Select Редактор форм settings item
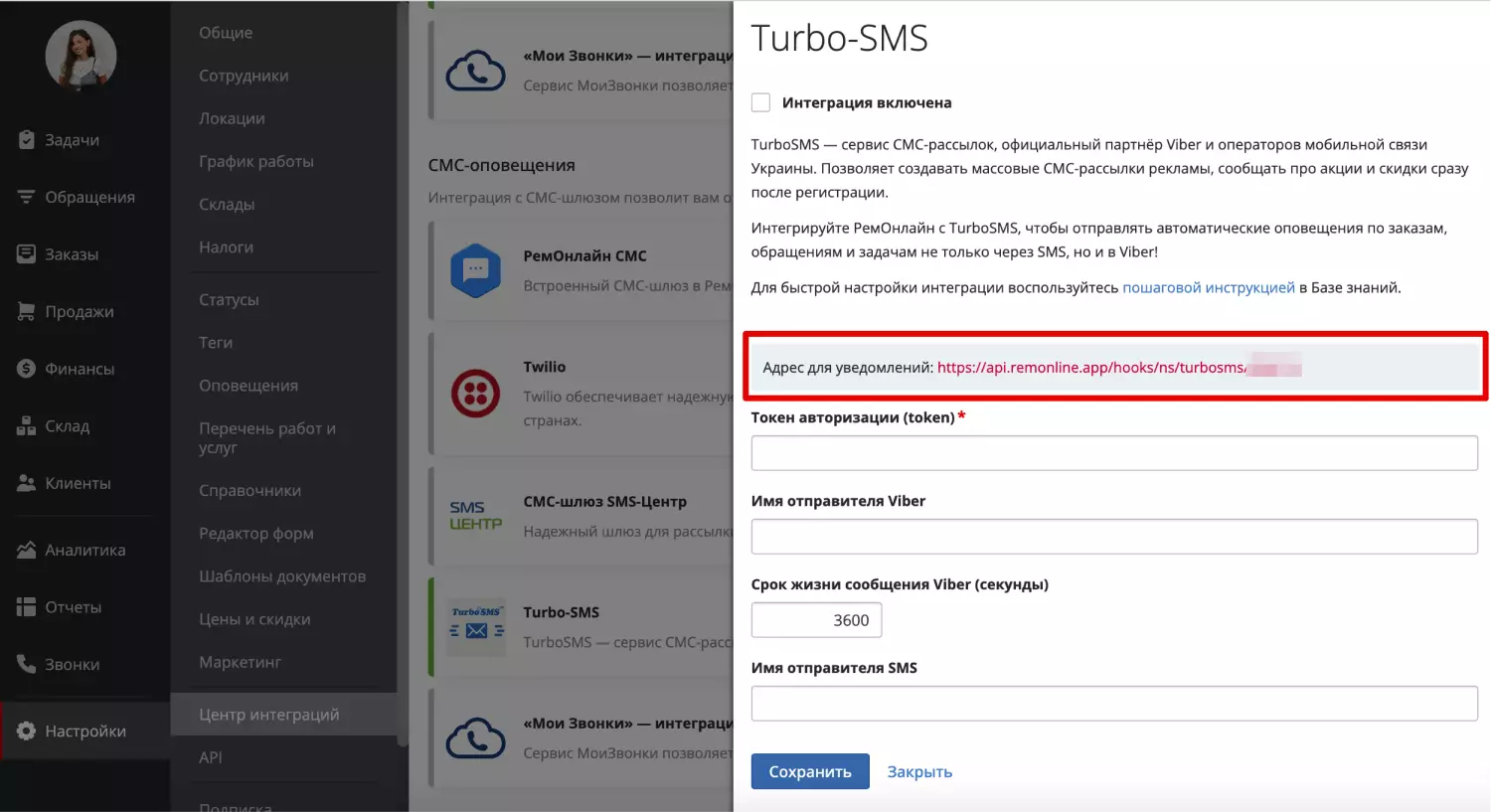Viewport: 1491px width, 812px height. pyautogui.click(x=256, y=534)
